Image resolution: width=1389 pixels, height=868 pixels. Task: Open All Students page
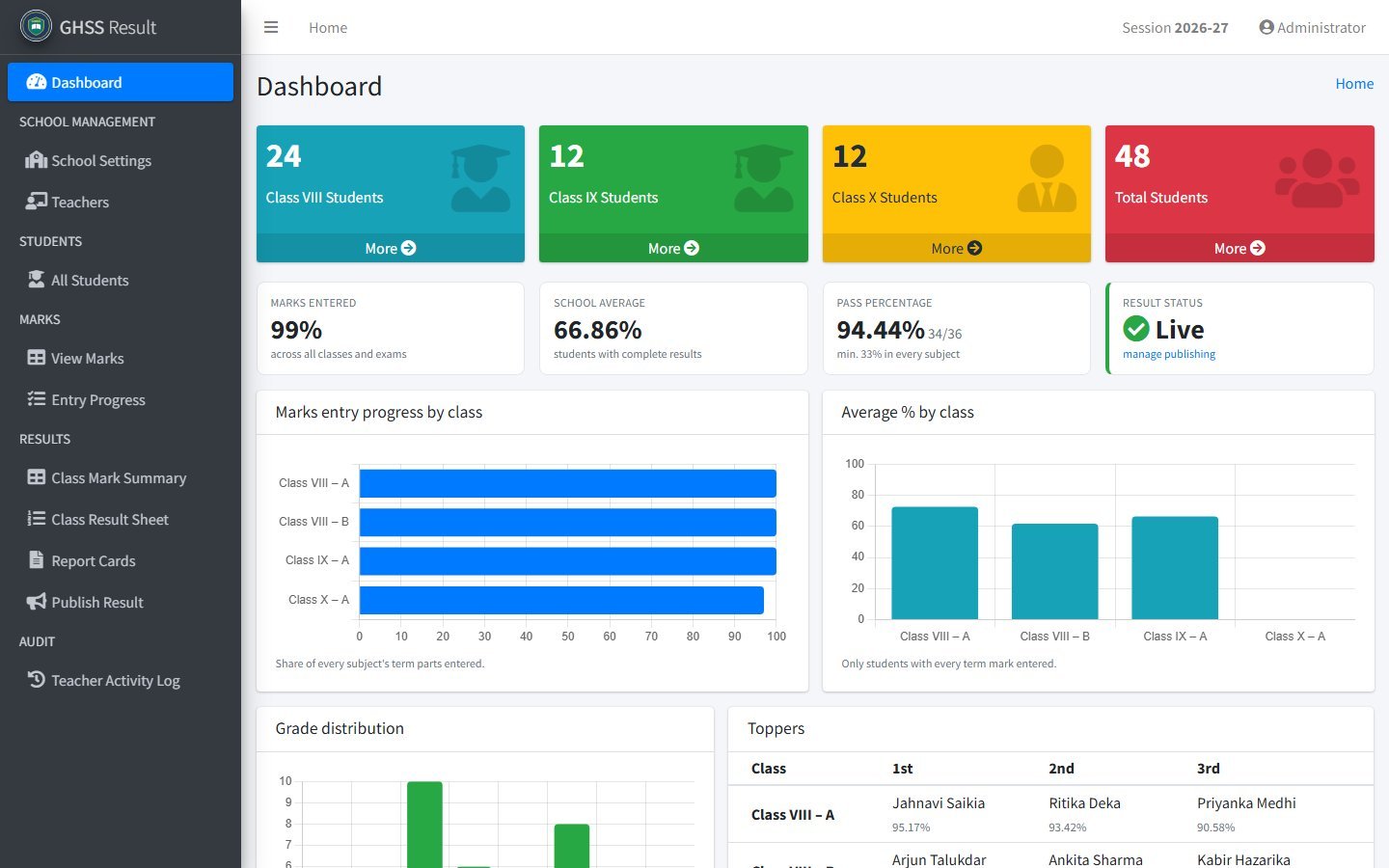pos(121,280)
